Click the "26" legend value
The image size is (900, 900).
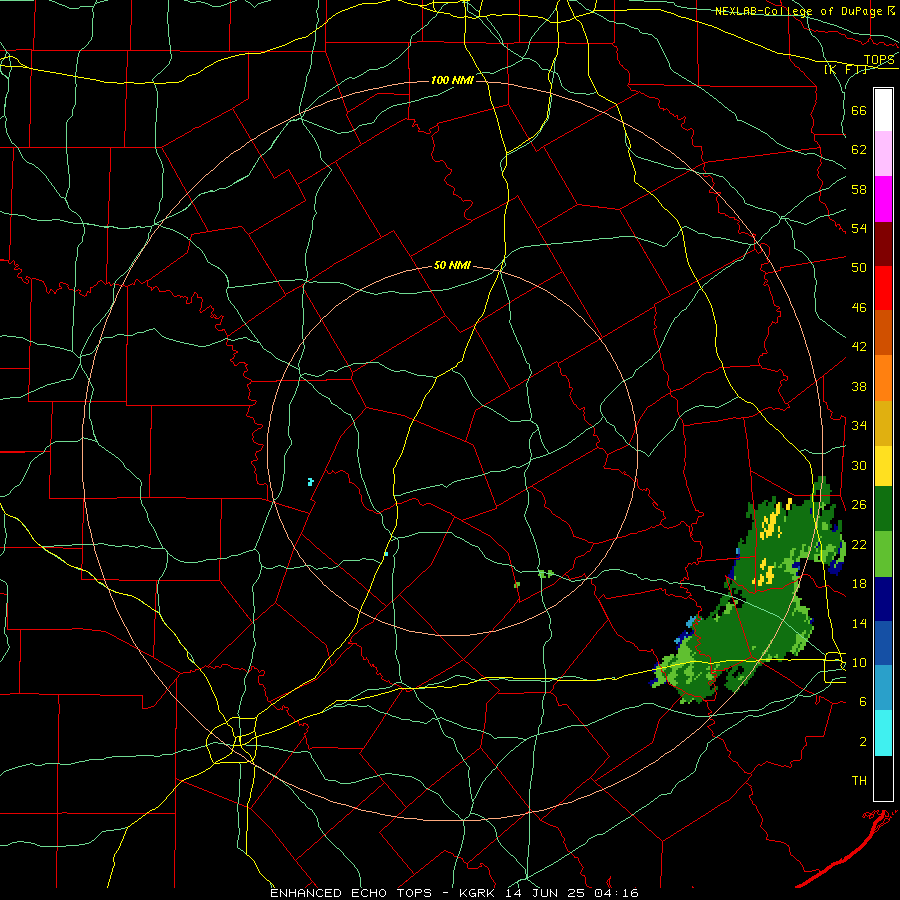(859, 505)
